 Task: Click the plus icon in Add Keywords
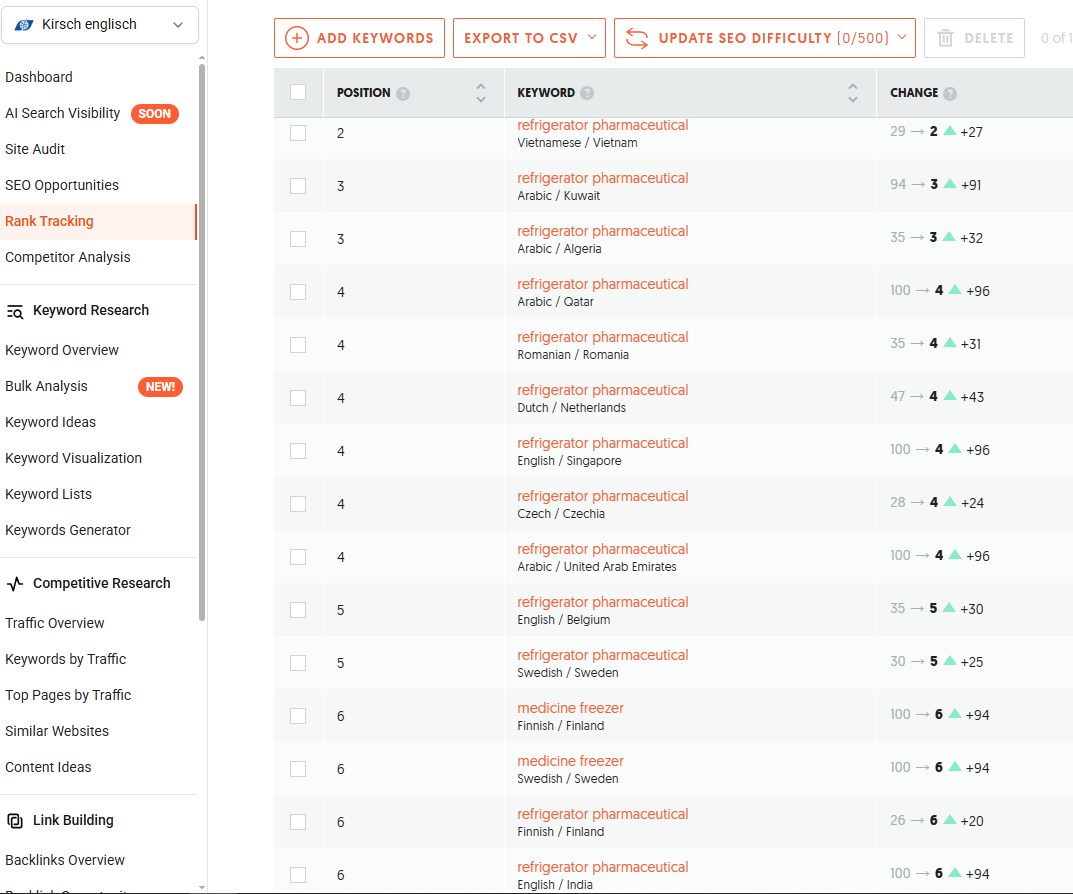coord(297,38)
